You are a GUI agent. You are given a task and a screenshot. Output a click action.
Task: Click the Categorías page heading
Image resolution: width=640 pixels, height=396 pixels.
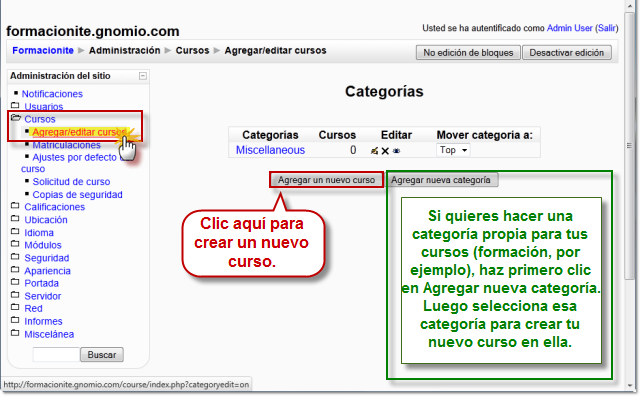pyautogui.click(x=384, y=91)
